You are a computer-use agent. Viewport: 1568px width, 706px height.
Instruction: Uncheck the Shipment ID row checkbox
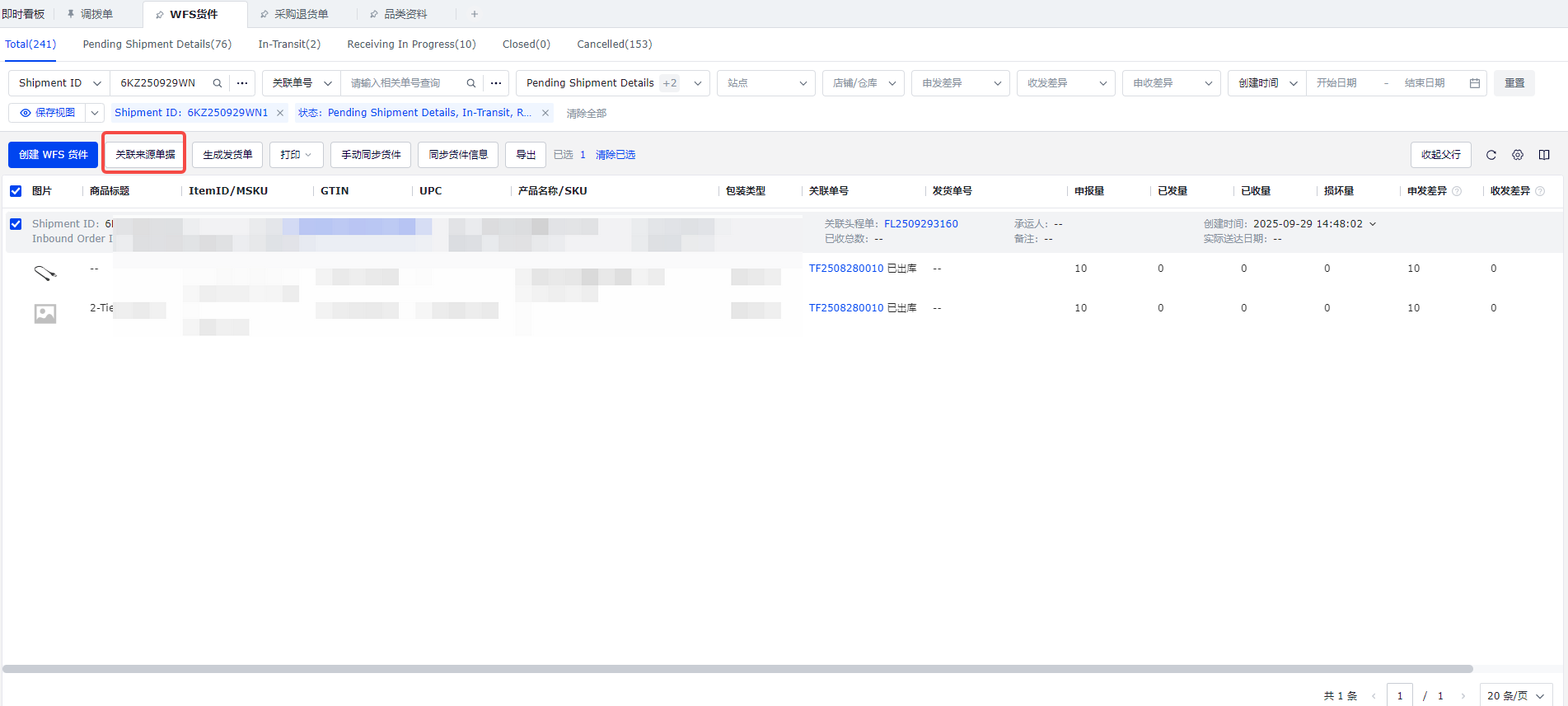click(16, 224)
